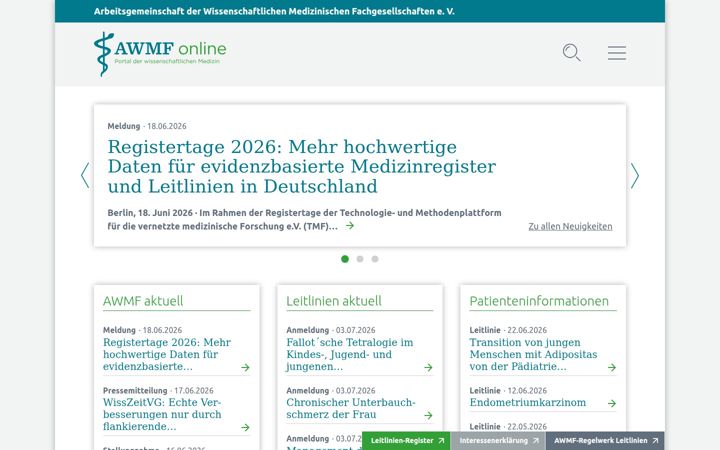
Task: Click the Patienteninformationen heading
Action: [x=539, y=301]
